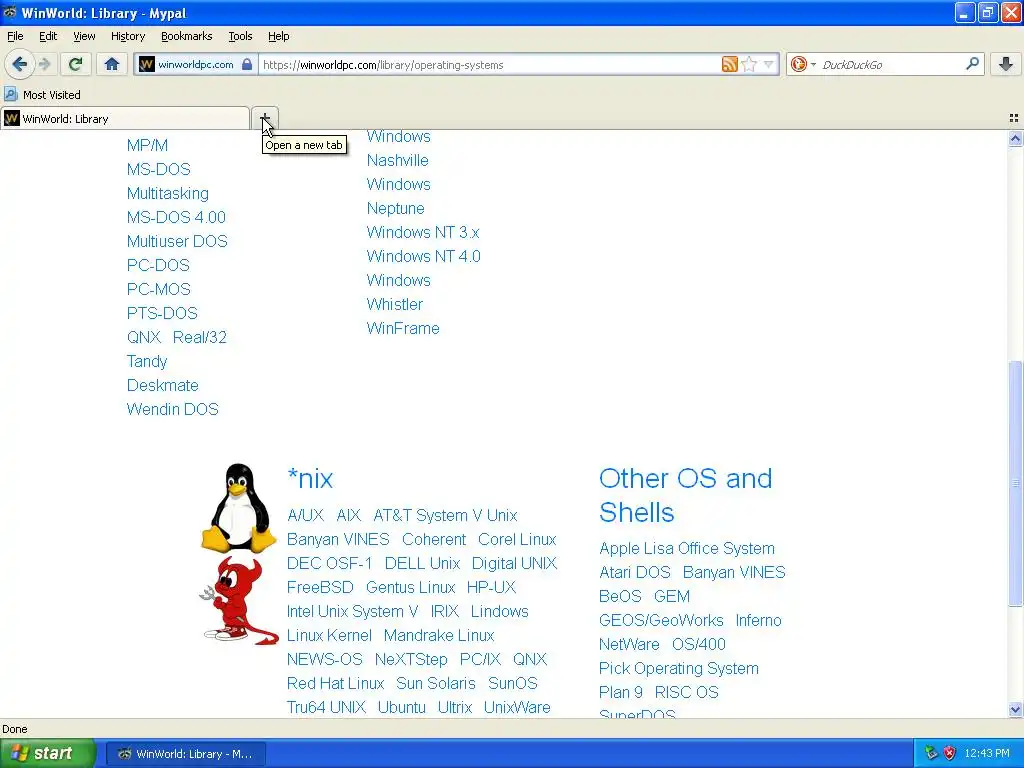This screenshot has width=1024, height=768.
Task: Reload the page with the refresh icon
Action: [76, 64]
